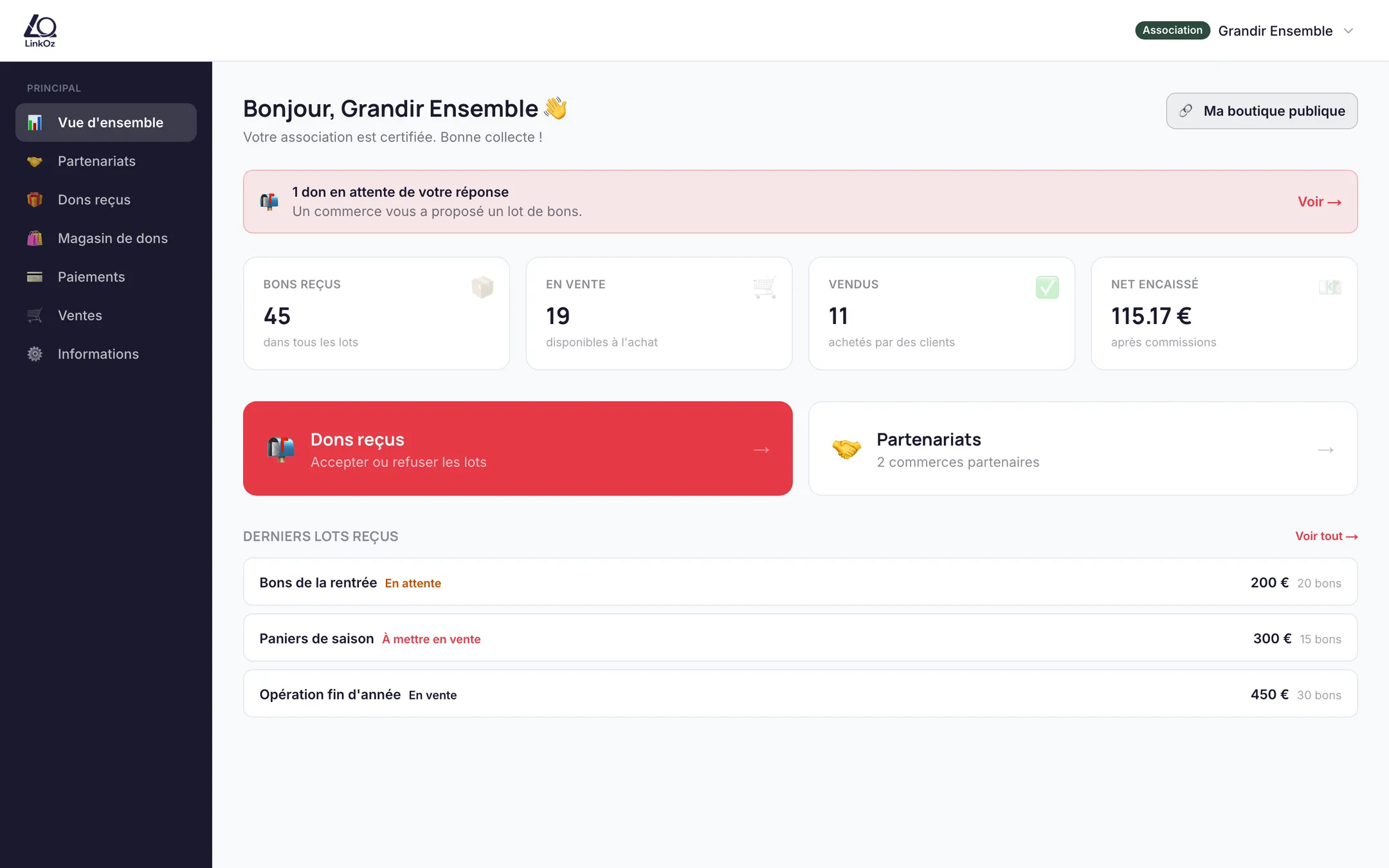Click the green checkmark icon on the Vendus card
This screenshot has width=1389, height=868.
tap(1048, 287)
